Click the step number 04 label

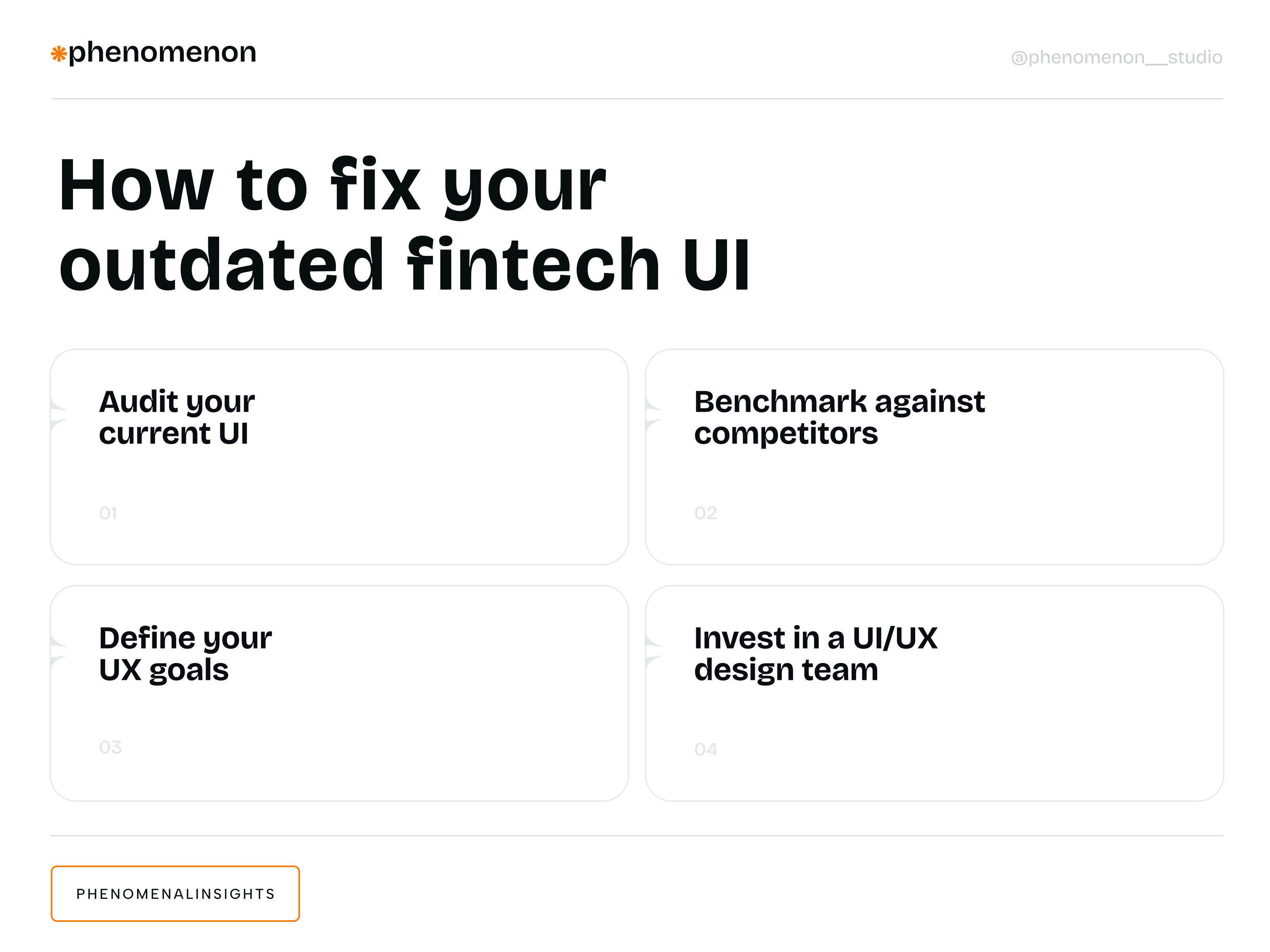pyautogui.click(x=706, y=749)
